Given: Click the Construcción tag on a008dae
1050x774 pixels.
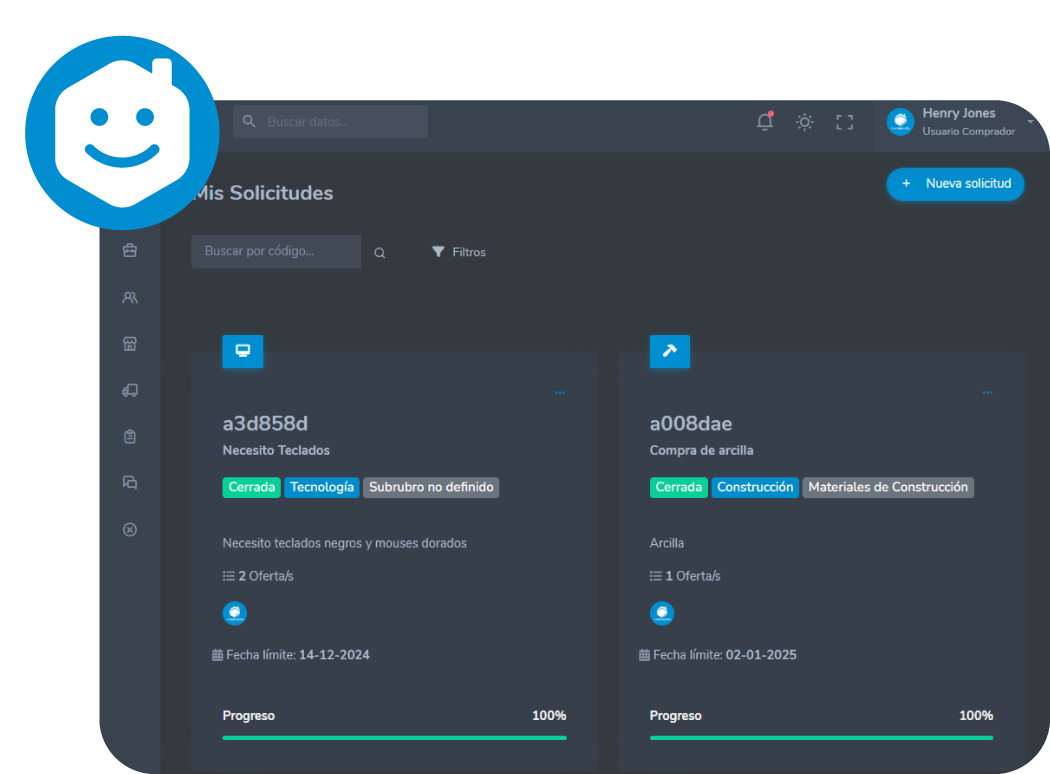Looking at the screenshot, I should click(x=755, y=487).
